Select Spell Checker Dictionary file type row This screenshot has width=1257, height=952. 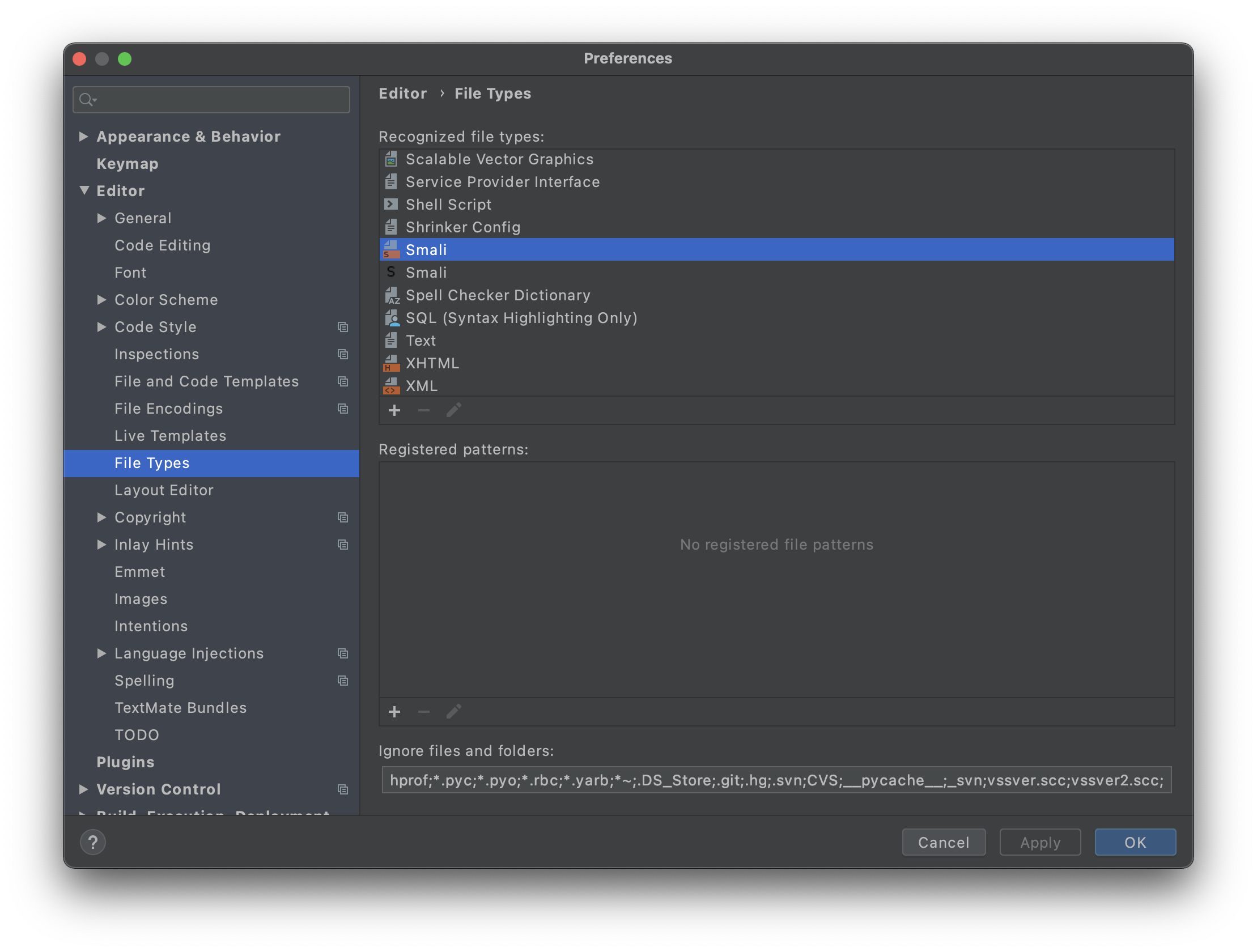coord(776,296)
